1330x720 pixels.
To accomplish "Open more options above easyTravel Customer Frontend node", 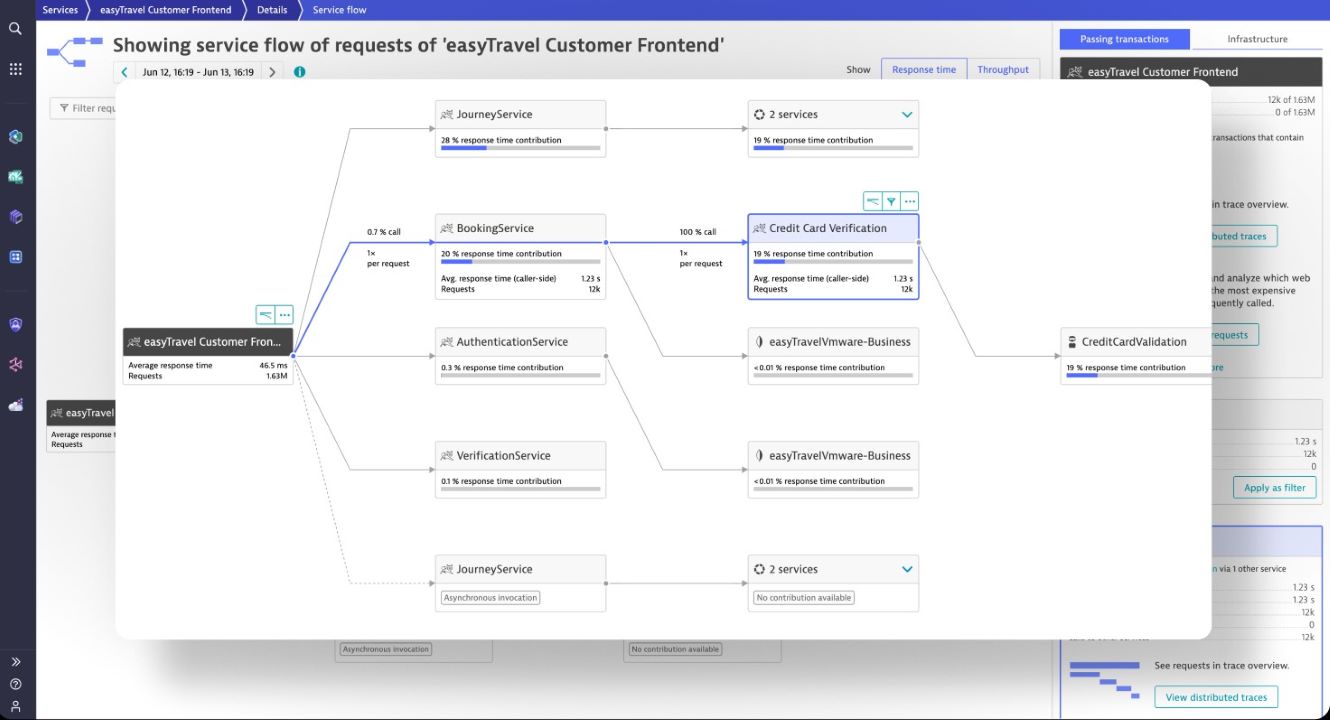I will tap(284, 314).
